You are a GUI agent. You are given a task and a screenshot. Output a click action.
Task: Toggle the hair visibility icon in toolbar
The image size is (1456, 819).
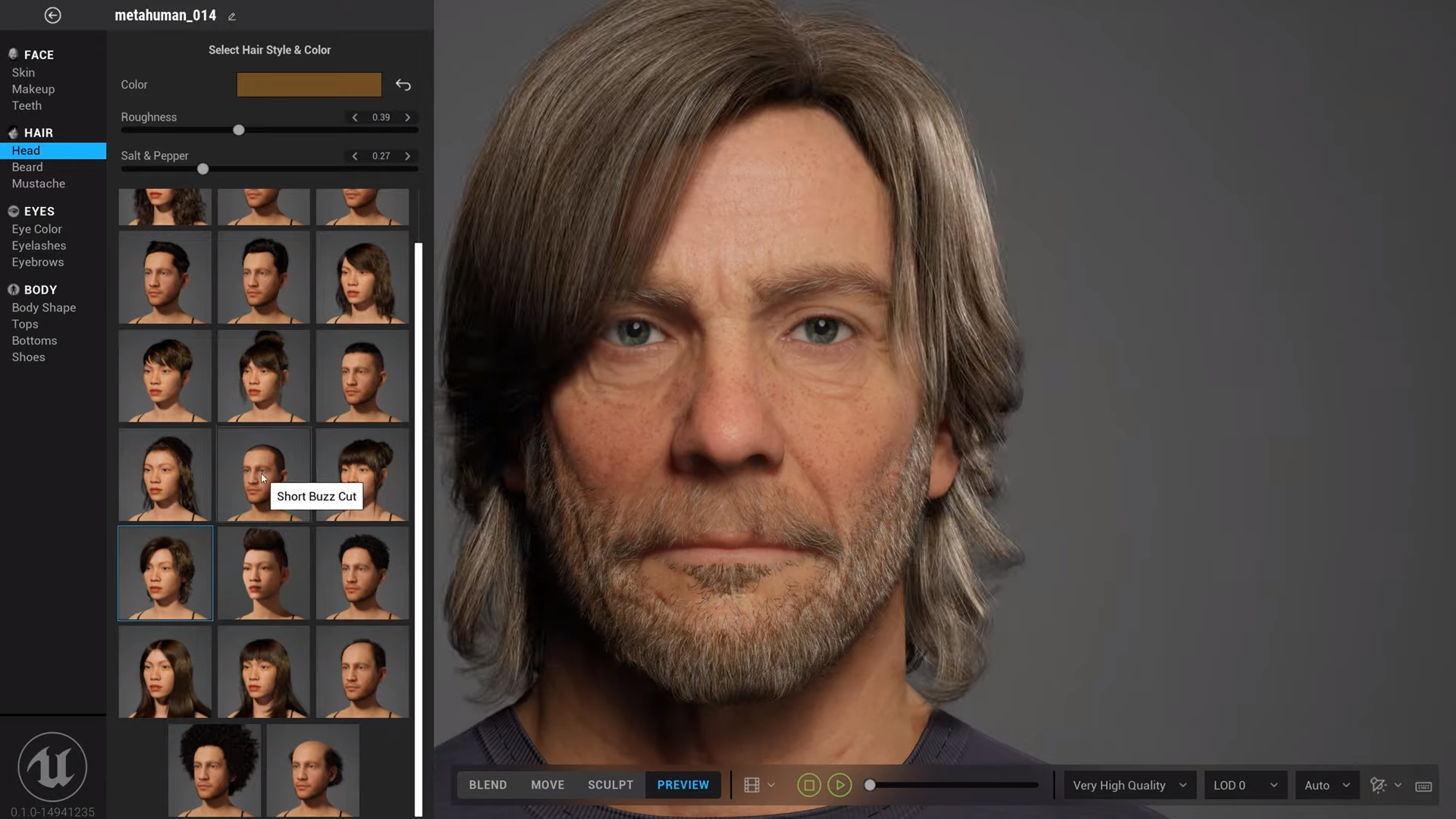click(x=1378, y=785)
